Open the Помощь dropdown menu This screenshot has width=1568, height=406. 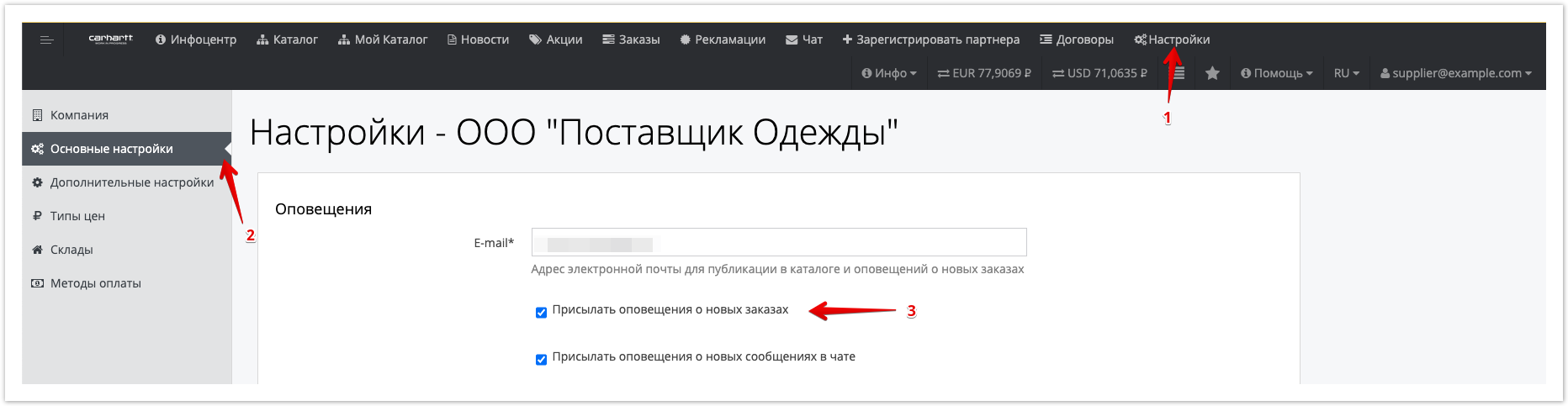point(1276,73)
